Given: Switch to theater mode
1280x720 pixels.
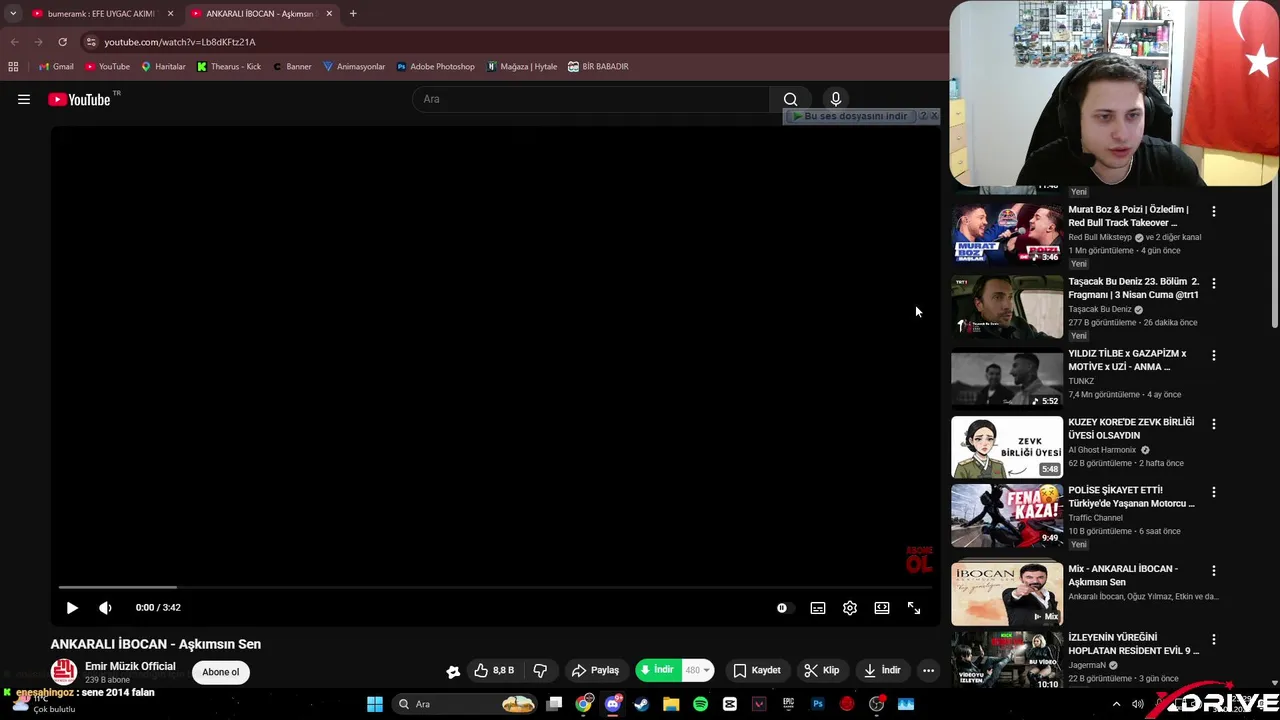Looking at the screenshot, I should pos(882,607).
